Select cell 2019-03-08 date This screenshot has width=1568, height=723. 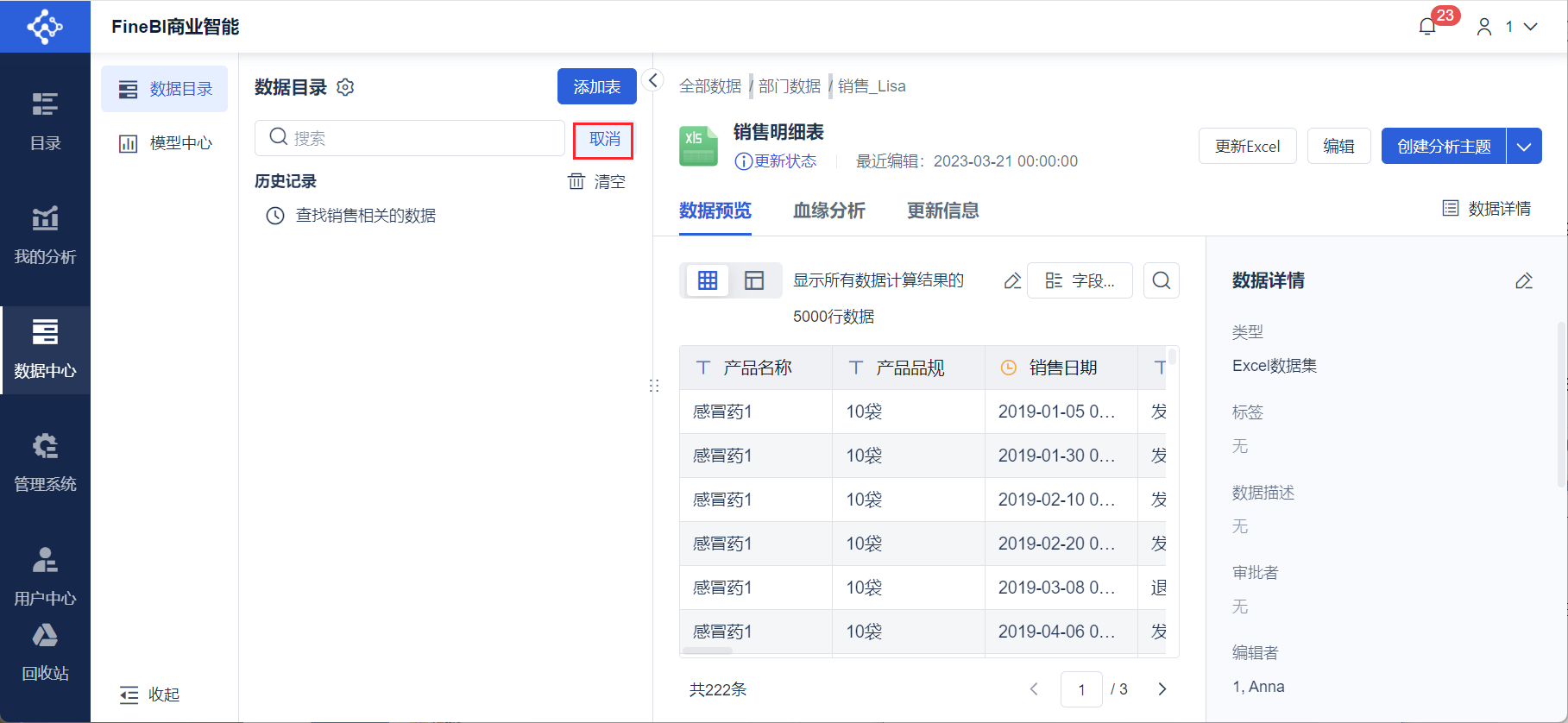(1061, 588)
